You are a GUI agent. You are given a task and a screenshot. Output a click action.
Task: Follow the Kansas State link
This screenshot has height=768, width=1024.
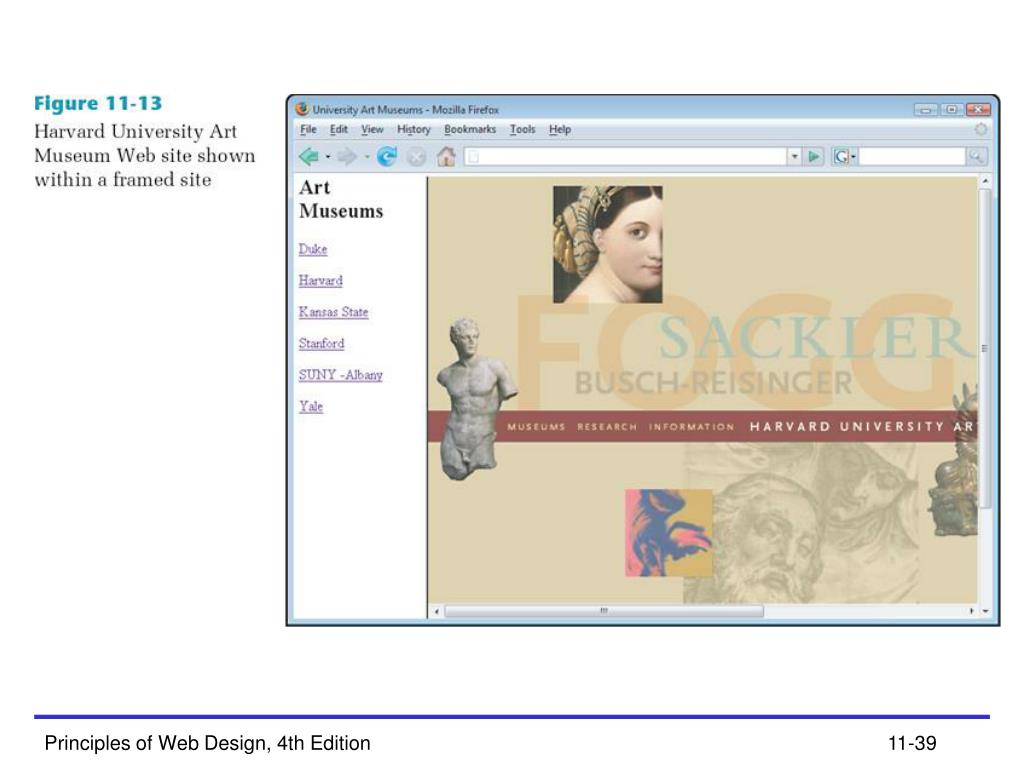334,312
